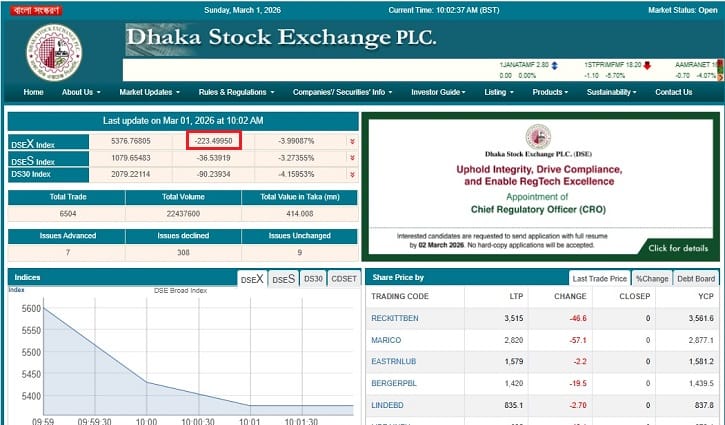Click red down arrow beside 1STPRIMFMF ticker
Image resolution: width=725 pixels, height=425 pixels.
pyautogui.click(x=647, y=65)
